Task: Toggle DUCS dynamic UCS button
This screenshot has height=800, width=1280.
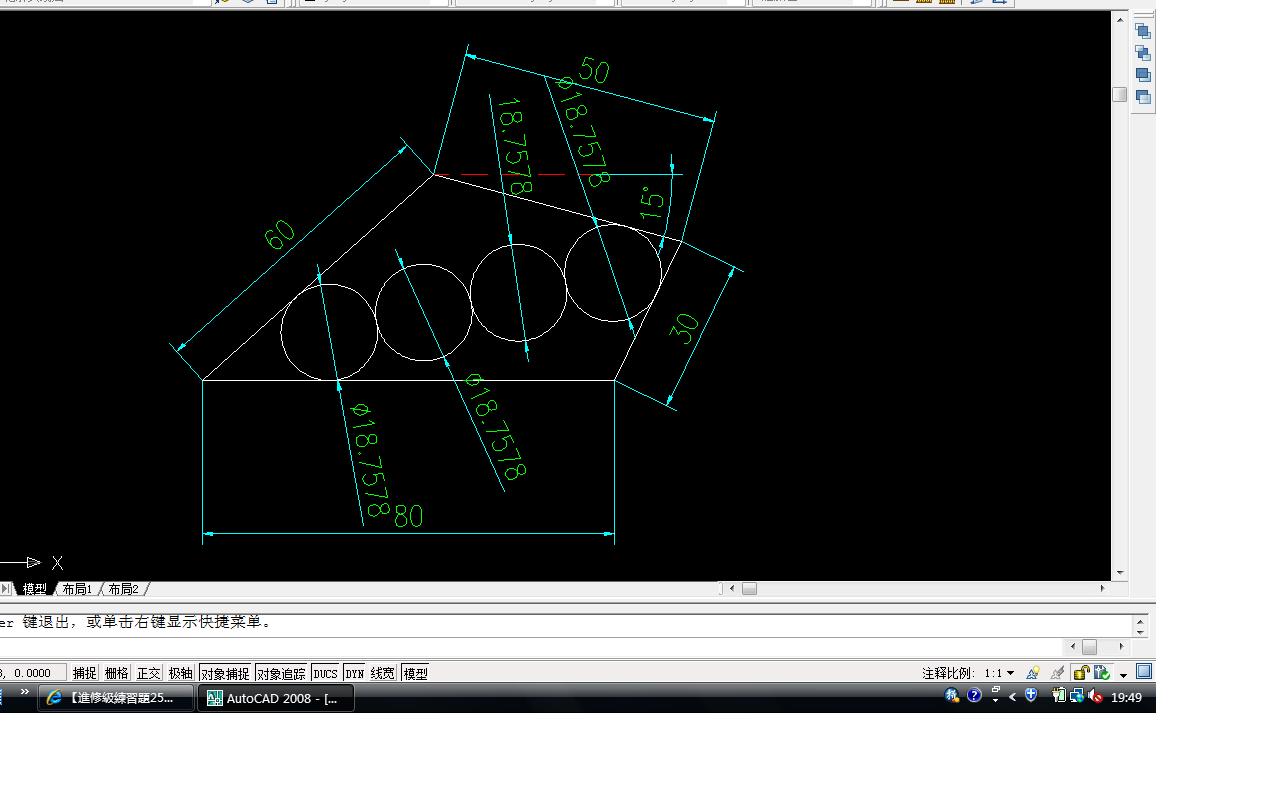Action: point(325,673)
